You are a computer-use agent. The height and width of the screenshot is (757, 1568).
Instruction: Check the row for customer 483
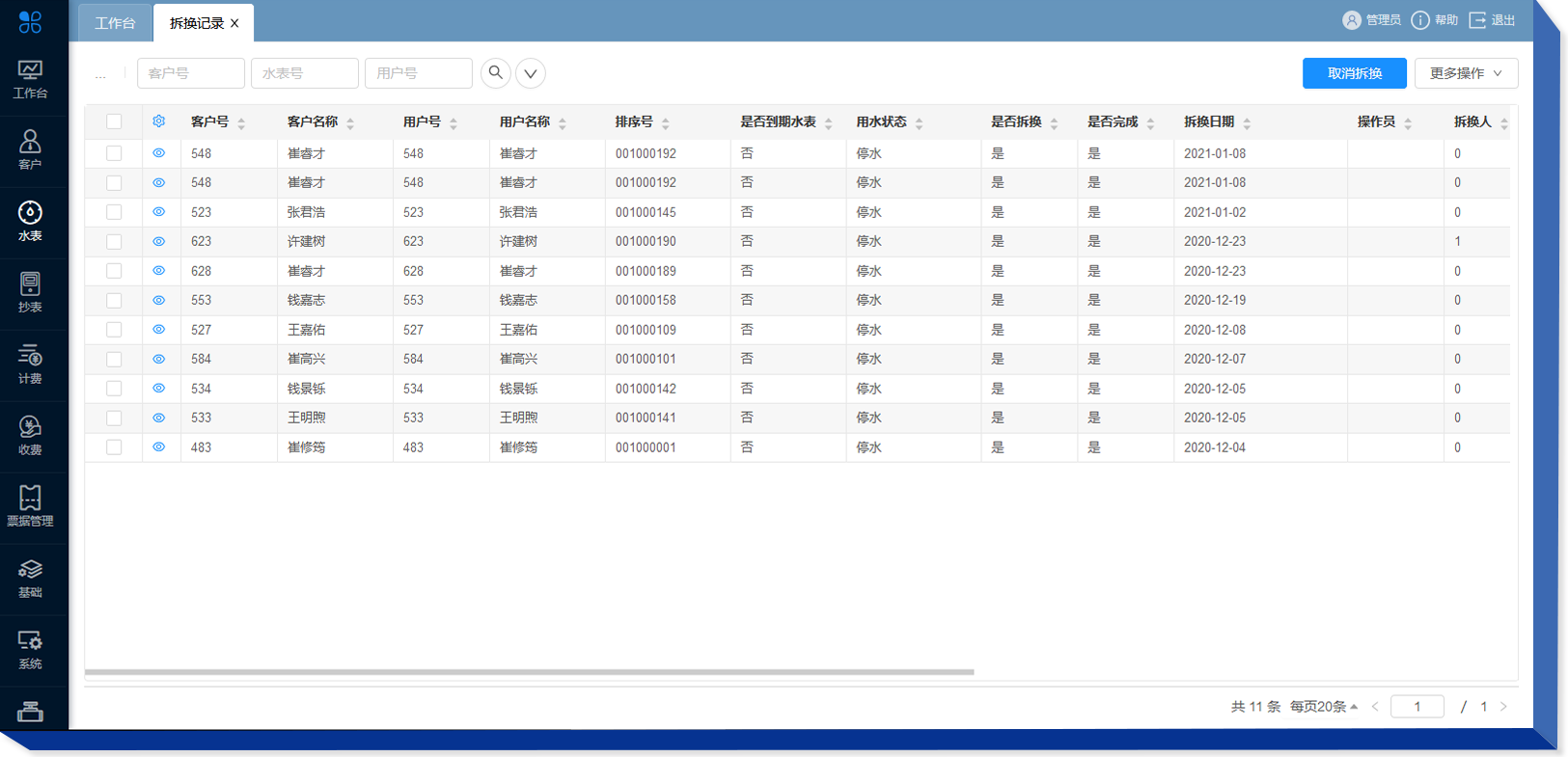[x=114, y=447]
